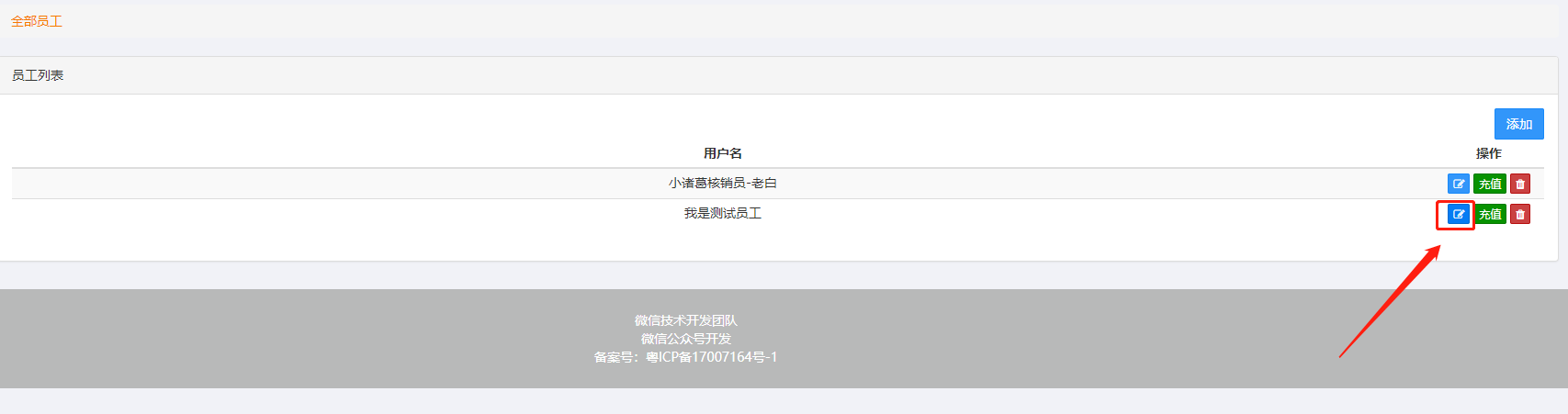Open the 全部员工 breadcrumb link

click(x=37, y=21)
